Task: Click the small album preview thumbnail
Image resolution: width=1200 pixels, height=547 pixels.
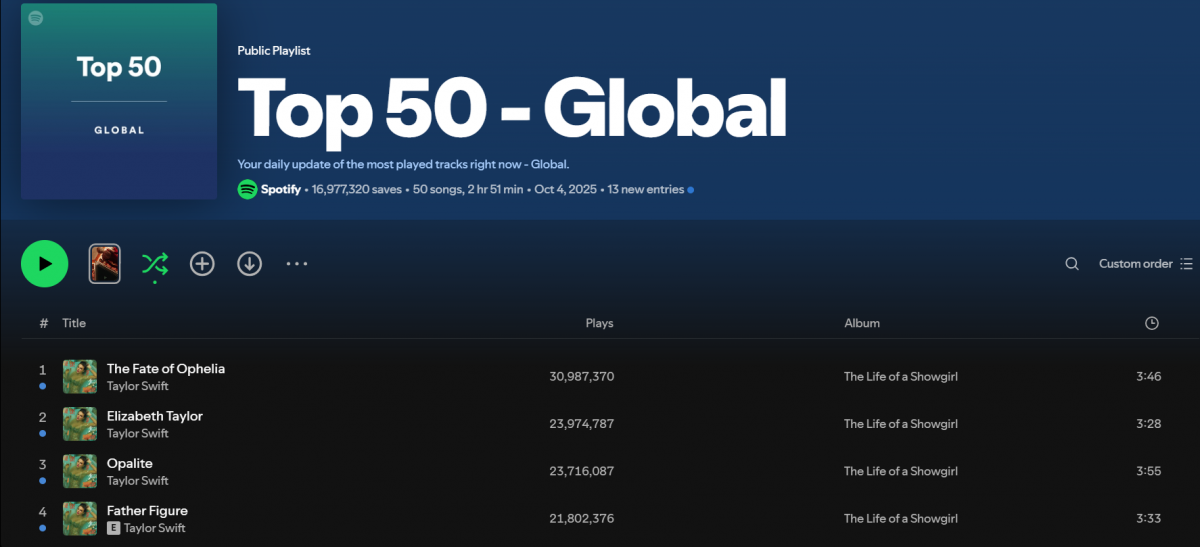Action: point(105,264)
